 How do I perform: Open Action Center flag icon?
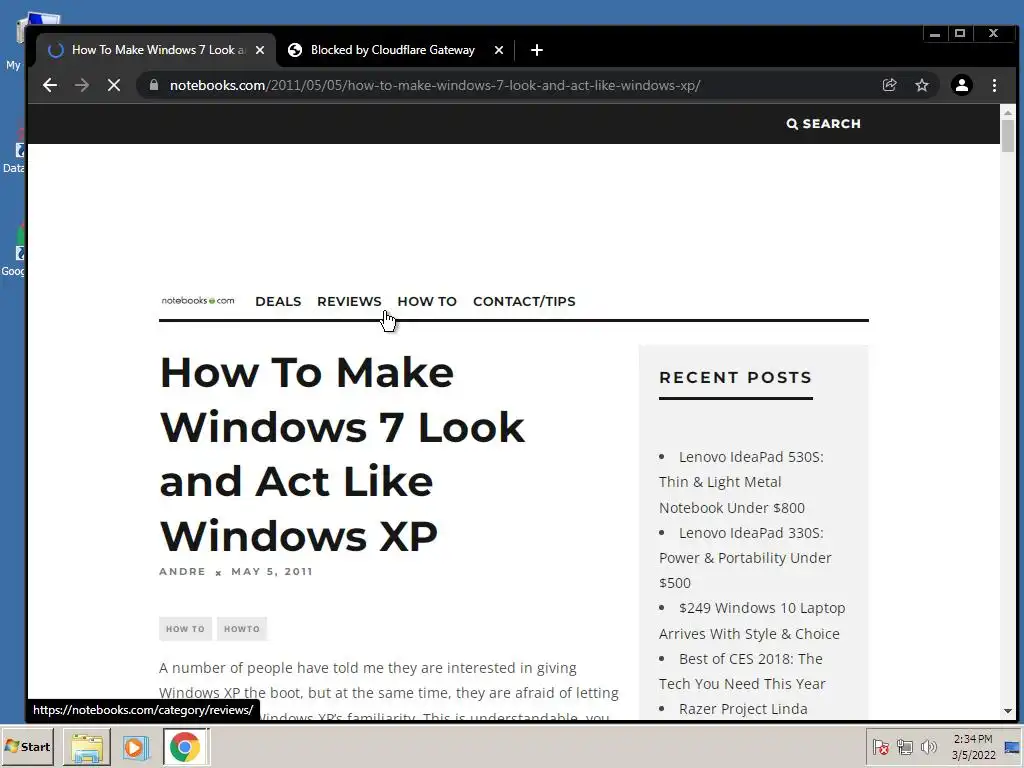[x=881, y=747]
